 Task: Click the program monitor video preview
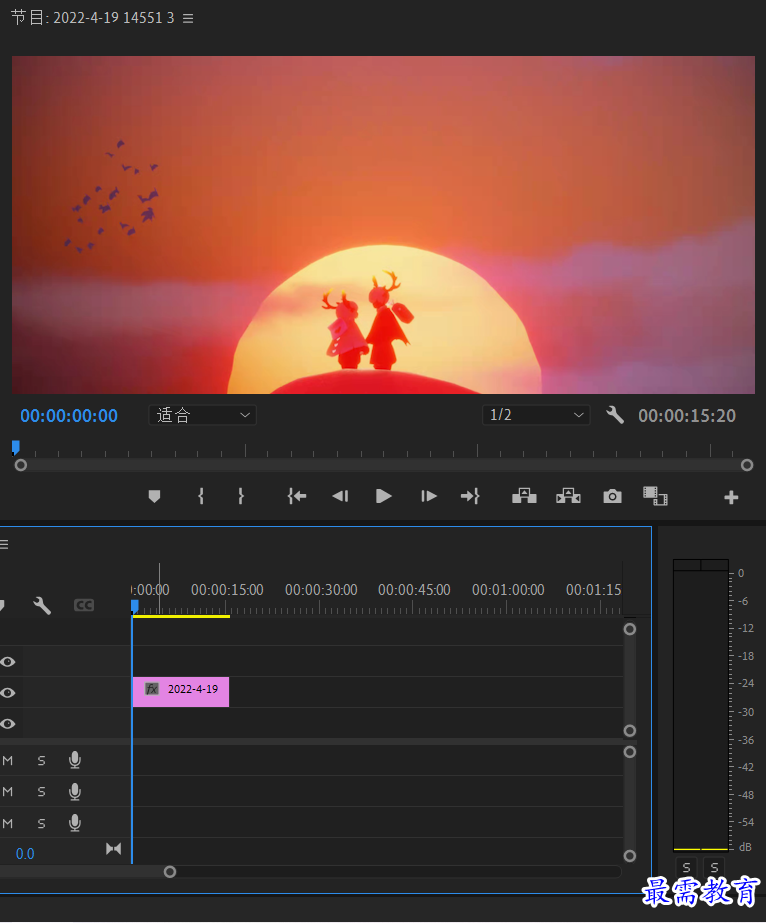[x=383, y=225]
